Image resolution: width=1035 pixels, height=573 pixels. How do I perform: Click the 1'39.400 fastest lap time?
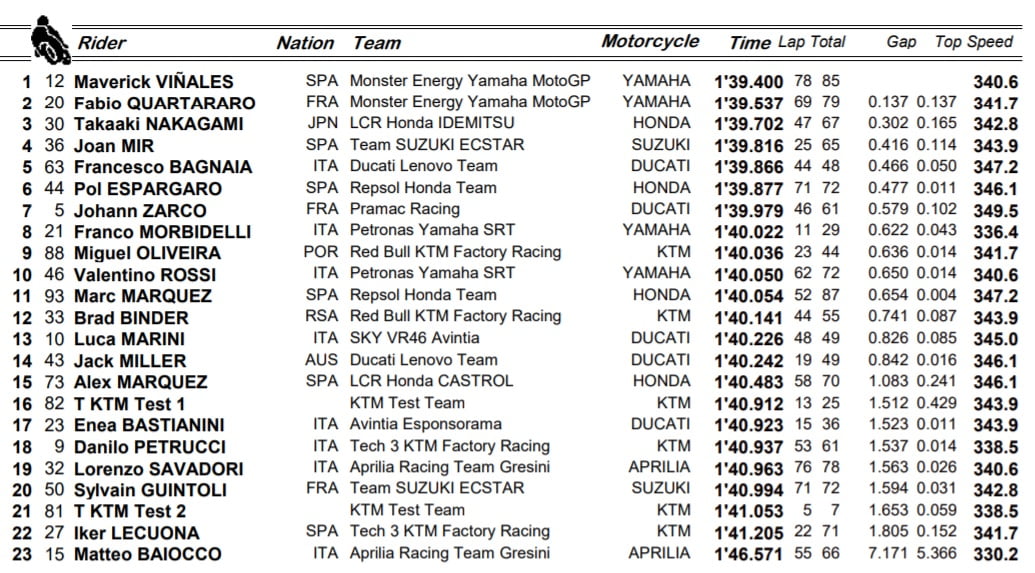tap(747, 81)
